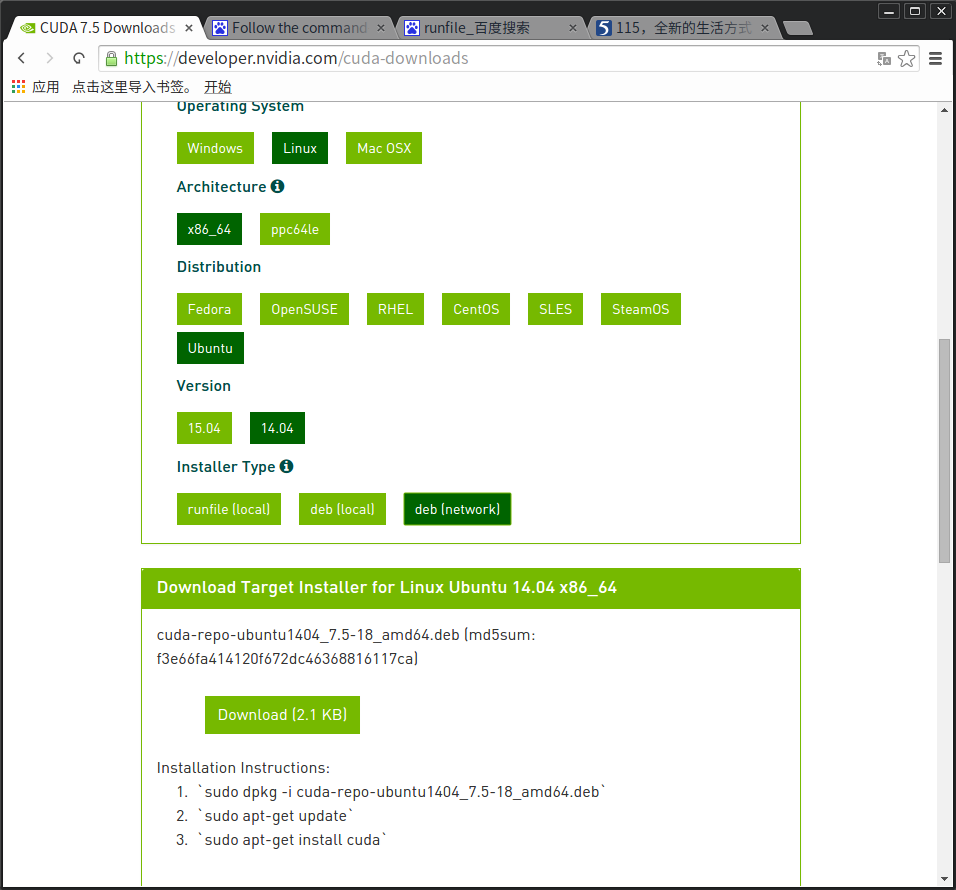Select Ubuntu version 15.04
The height and width of the screenshot is (890, 956).
point(204,428)
